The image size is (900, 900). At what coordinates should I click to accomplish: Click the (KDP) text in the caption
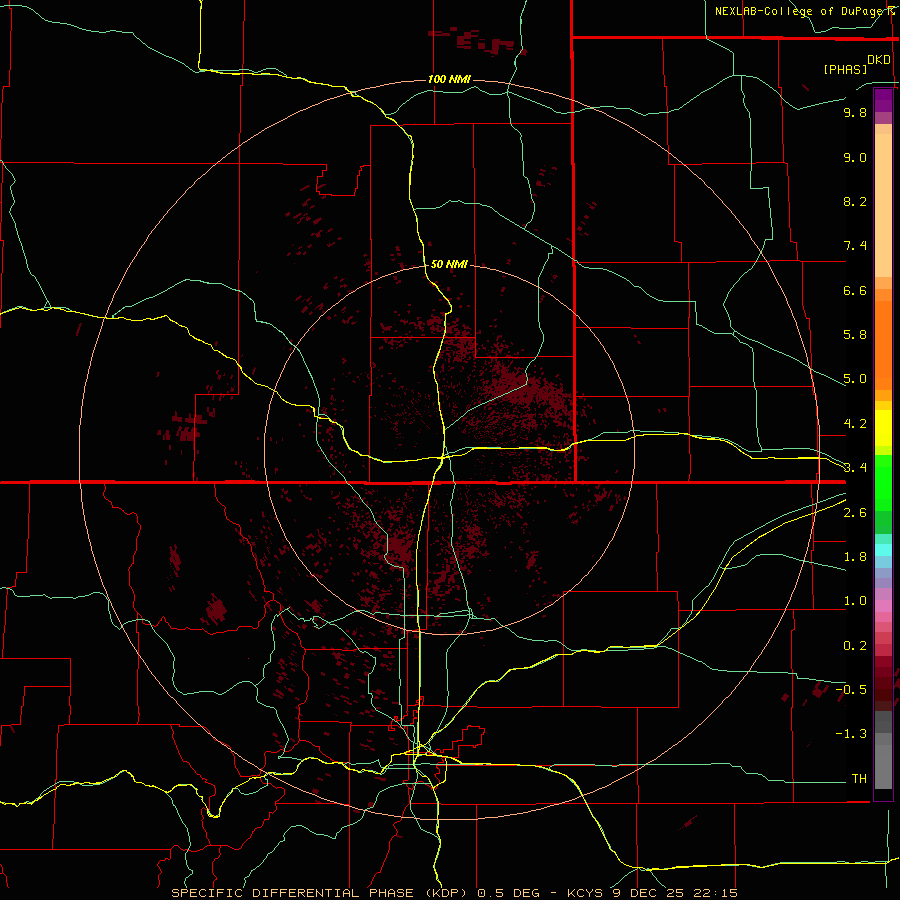tap(449, 893)
